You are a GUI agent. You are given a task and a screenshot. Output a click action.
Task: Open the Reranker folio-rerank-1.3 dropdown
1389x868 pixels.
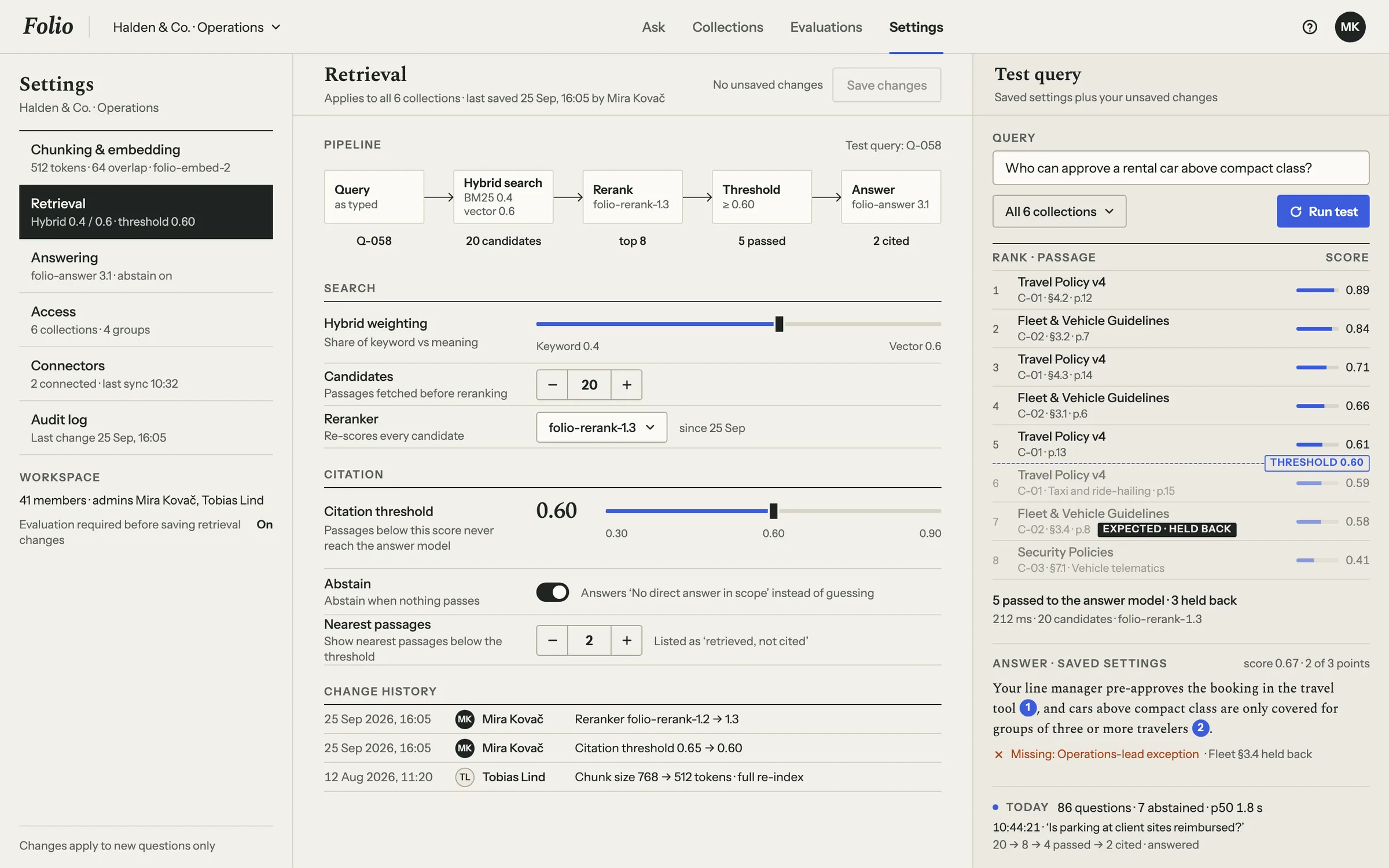click(601, 428)
